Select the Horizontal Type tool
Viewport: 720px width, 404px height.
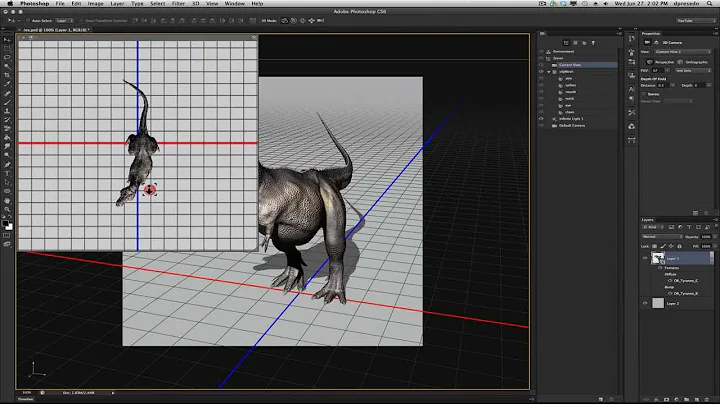click(x=7, y=173)
